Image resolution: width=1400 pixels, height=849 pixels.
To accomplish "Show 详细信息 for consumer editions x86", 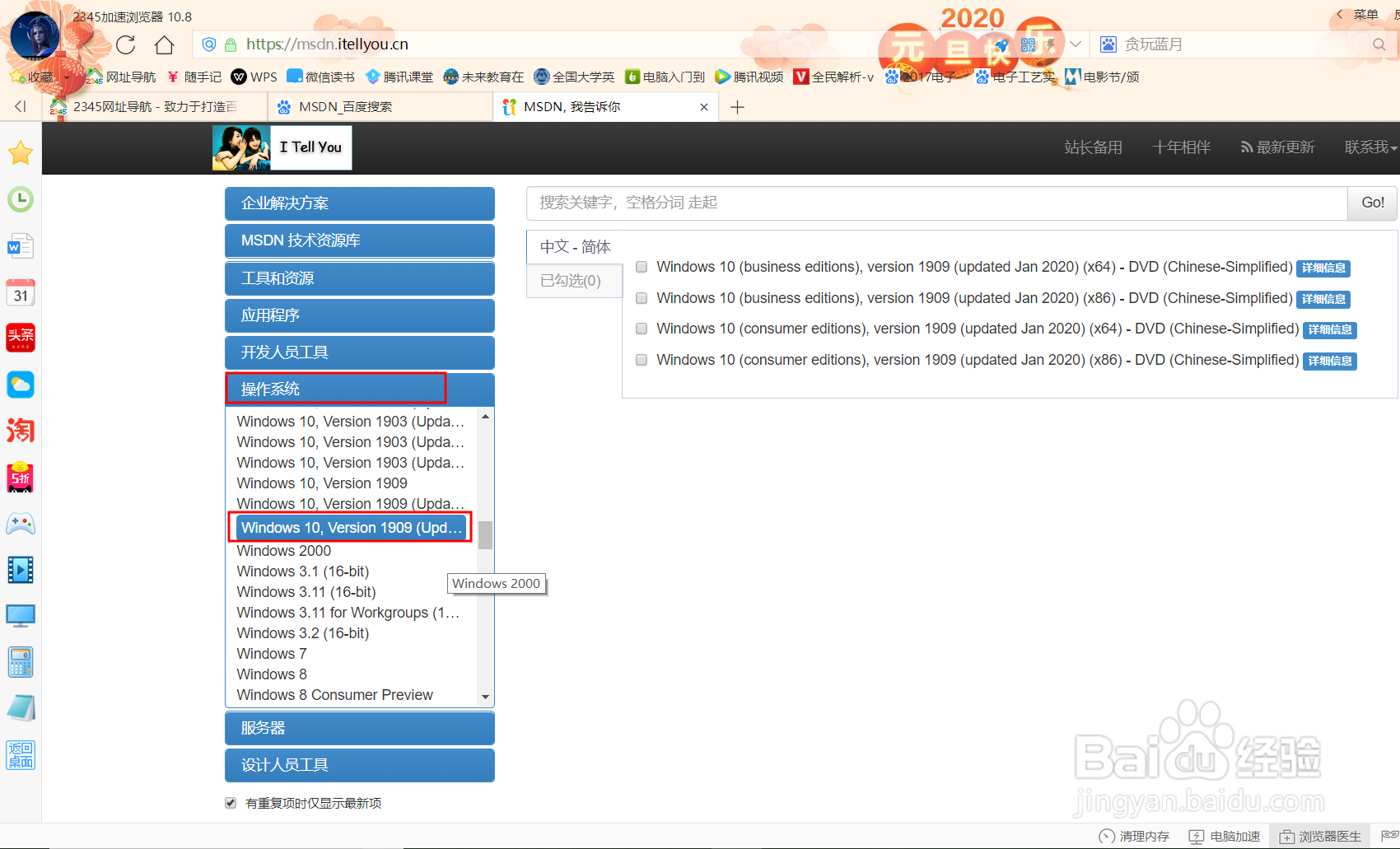I will 1330,361.
